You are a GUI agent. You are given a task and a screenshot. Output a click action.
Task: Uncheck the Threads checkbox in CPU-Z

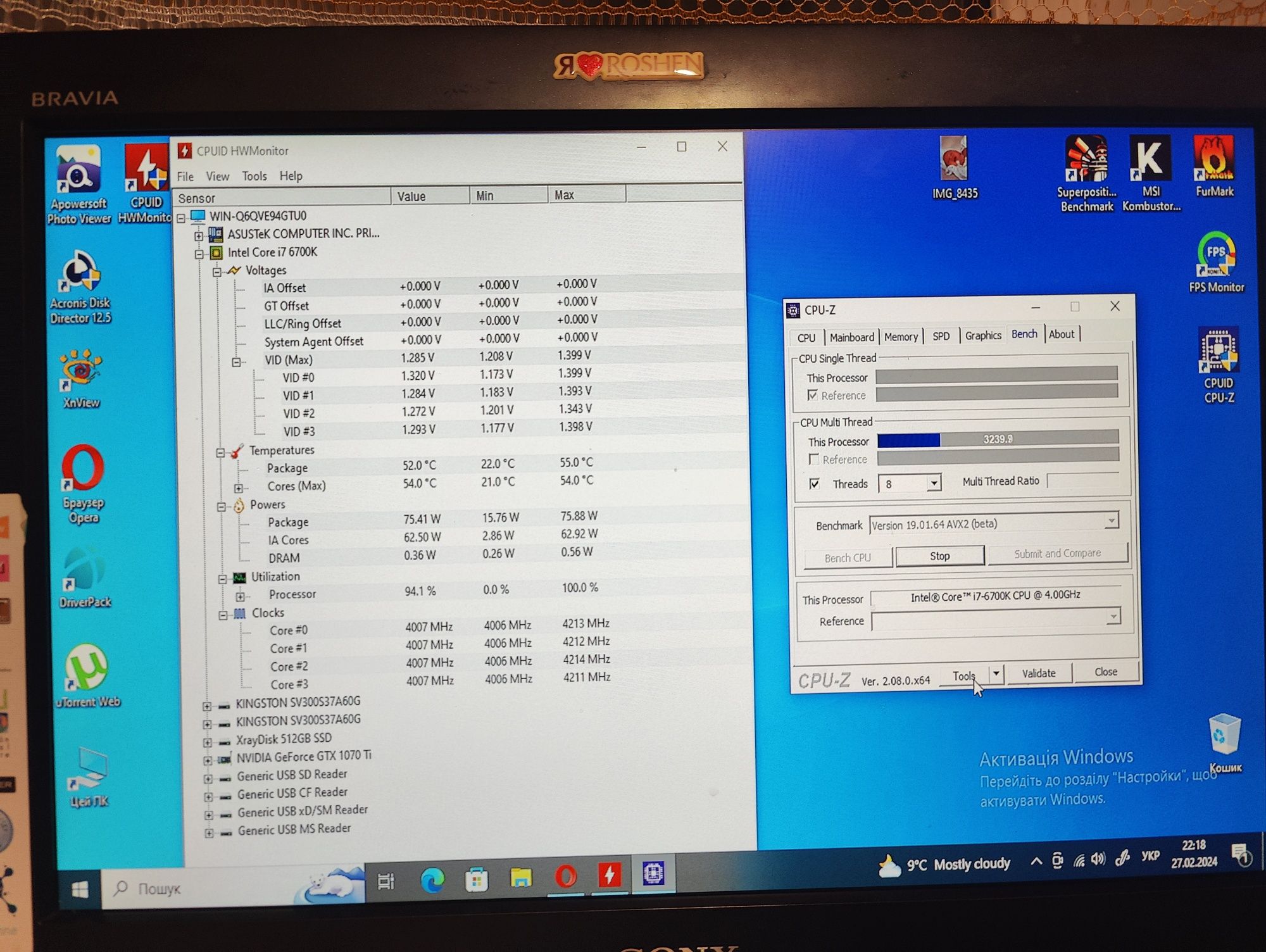[815, 484]
